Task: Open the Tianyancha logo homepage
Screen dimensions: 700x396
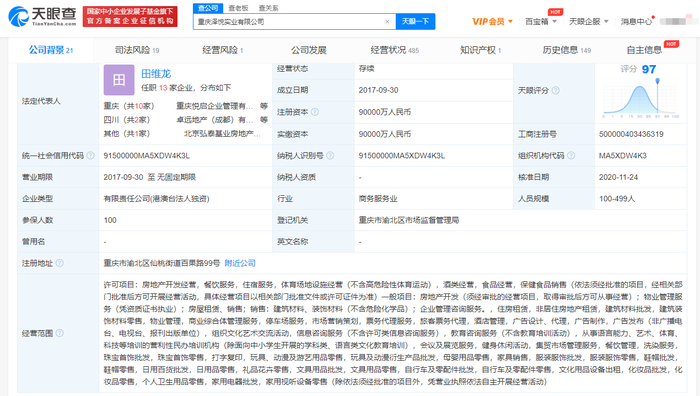Action: click(42, 17)
